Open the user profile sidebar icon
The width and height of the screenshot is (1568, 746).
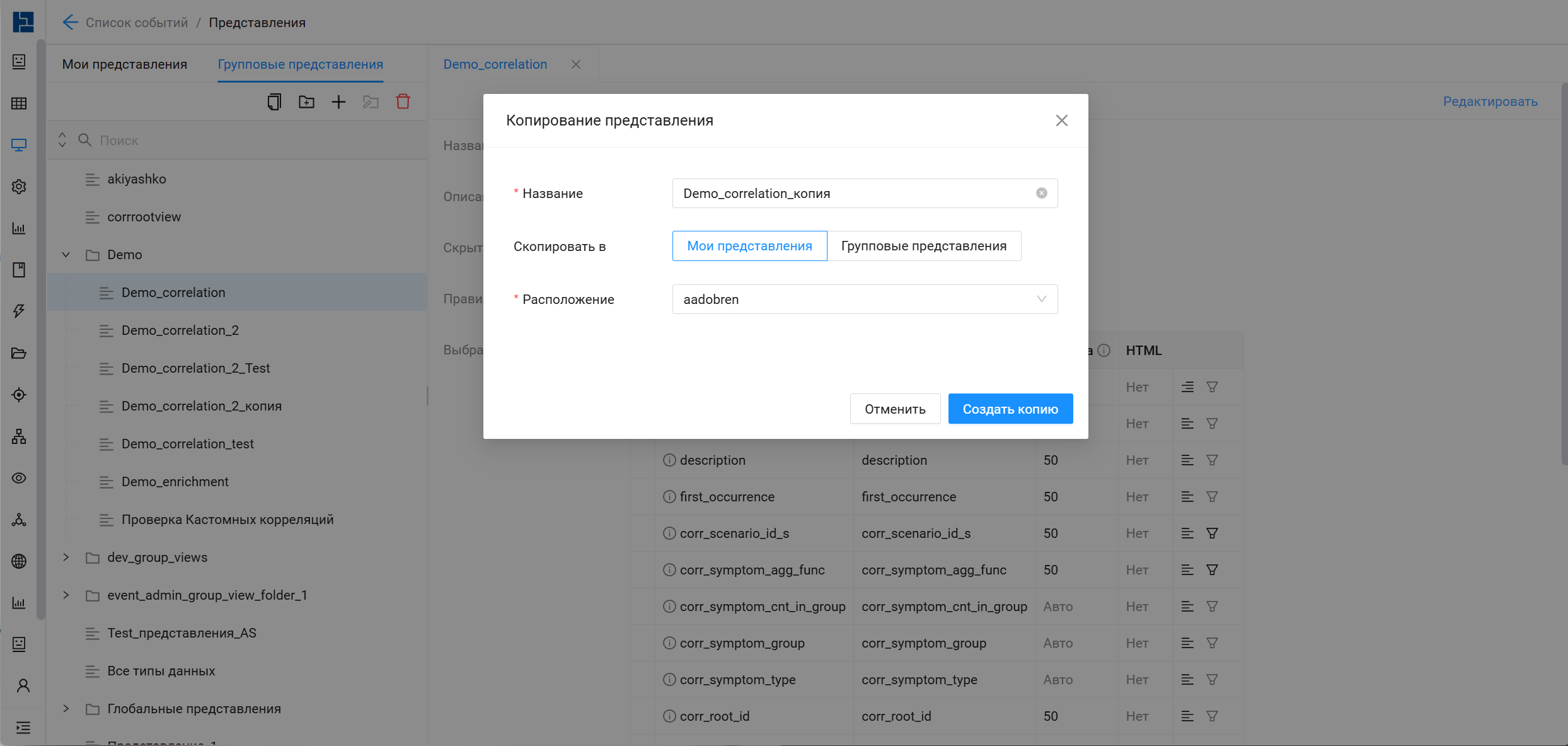coord(23,686)
